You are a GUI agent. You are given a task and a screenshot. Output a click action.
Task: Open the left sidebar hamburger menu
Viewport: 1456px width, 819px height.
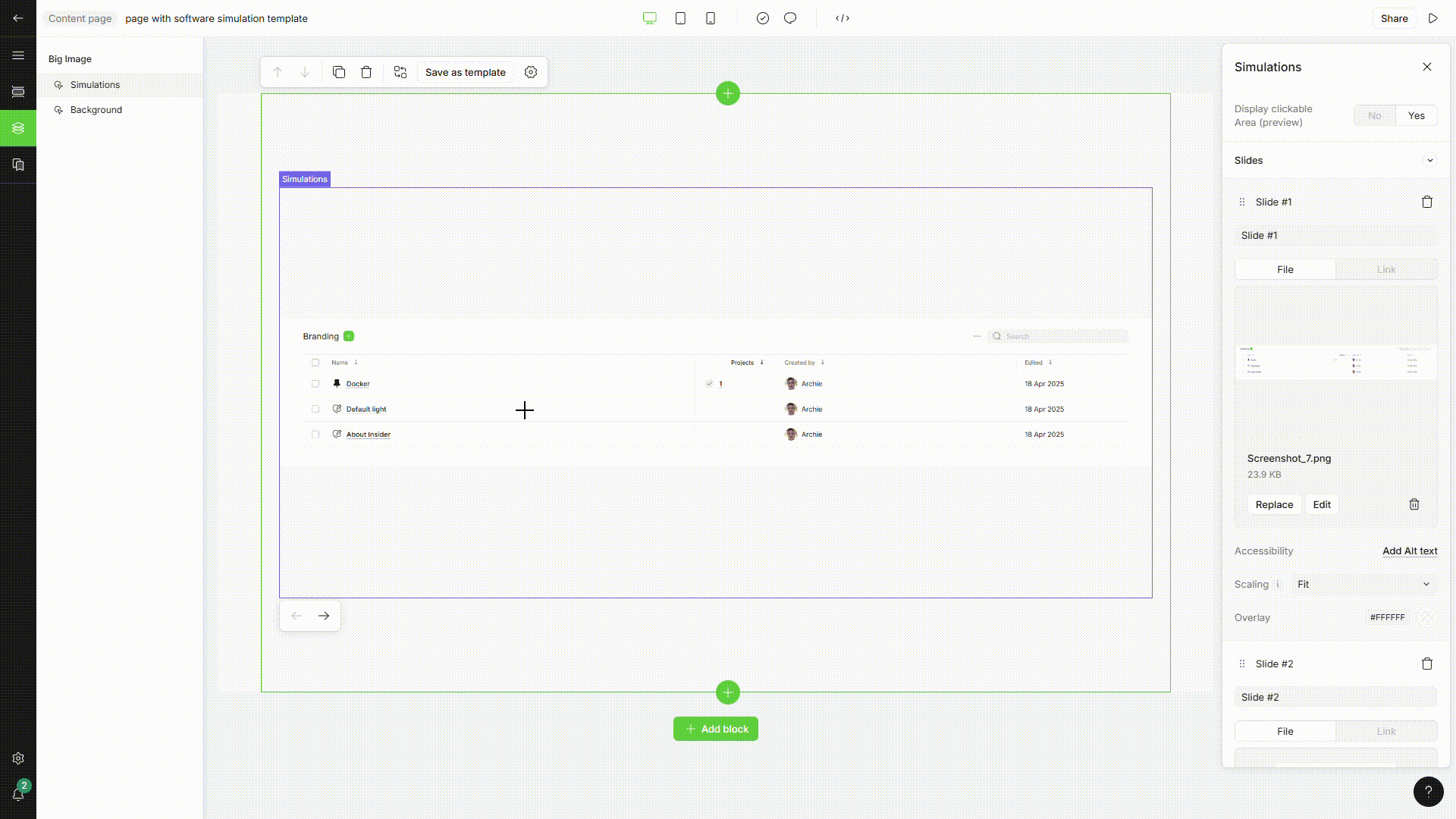pos(18,55)
